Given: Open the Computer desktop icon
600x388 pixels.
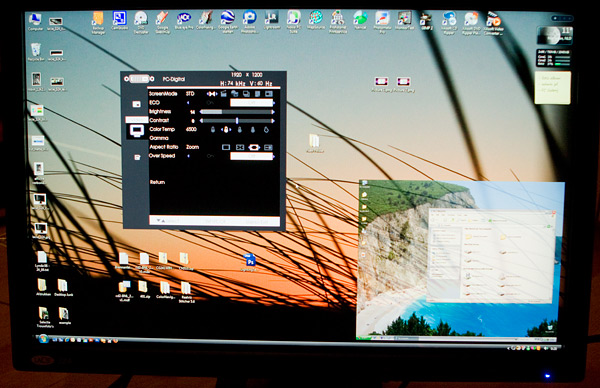Looking at the screenshot, I should [x=35, y=22].
